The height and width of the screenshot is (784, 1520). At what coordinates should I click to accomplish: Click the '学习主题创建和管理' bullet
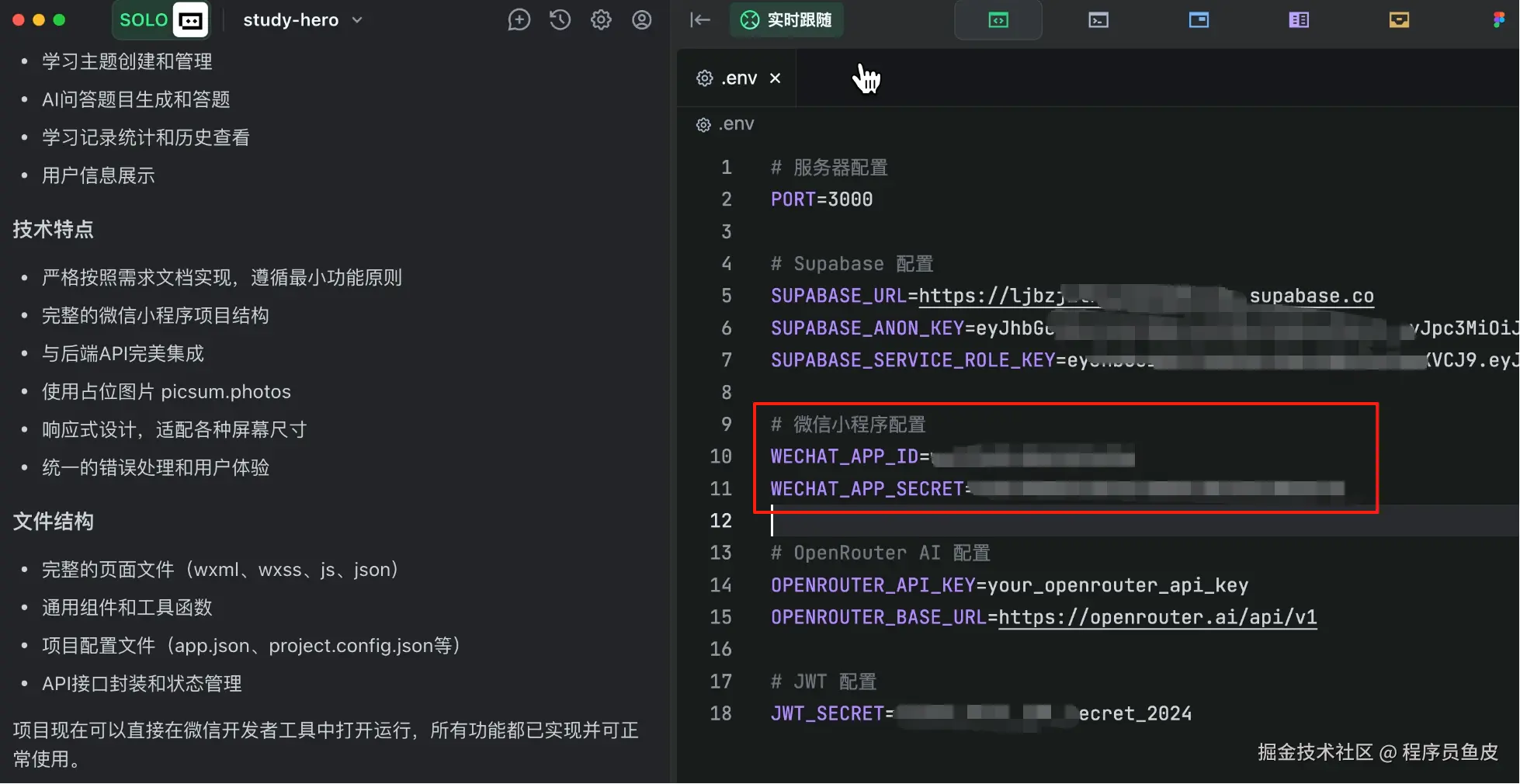[x=127, y=61]
